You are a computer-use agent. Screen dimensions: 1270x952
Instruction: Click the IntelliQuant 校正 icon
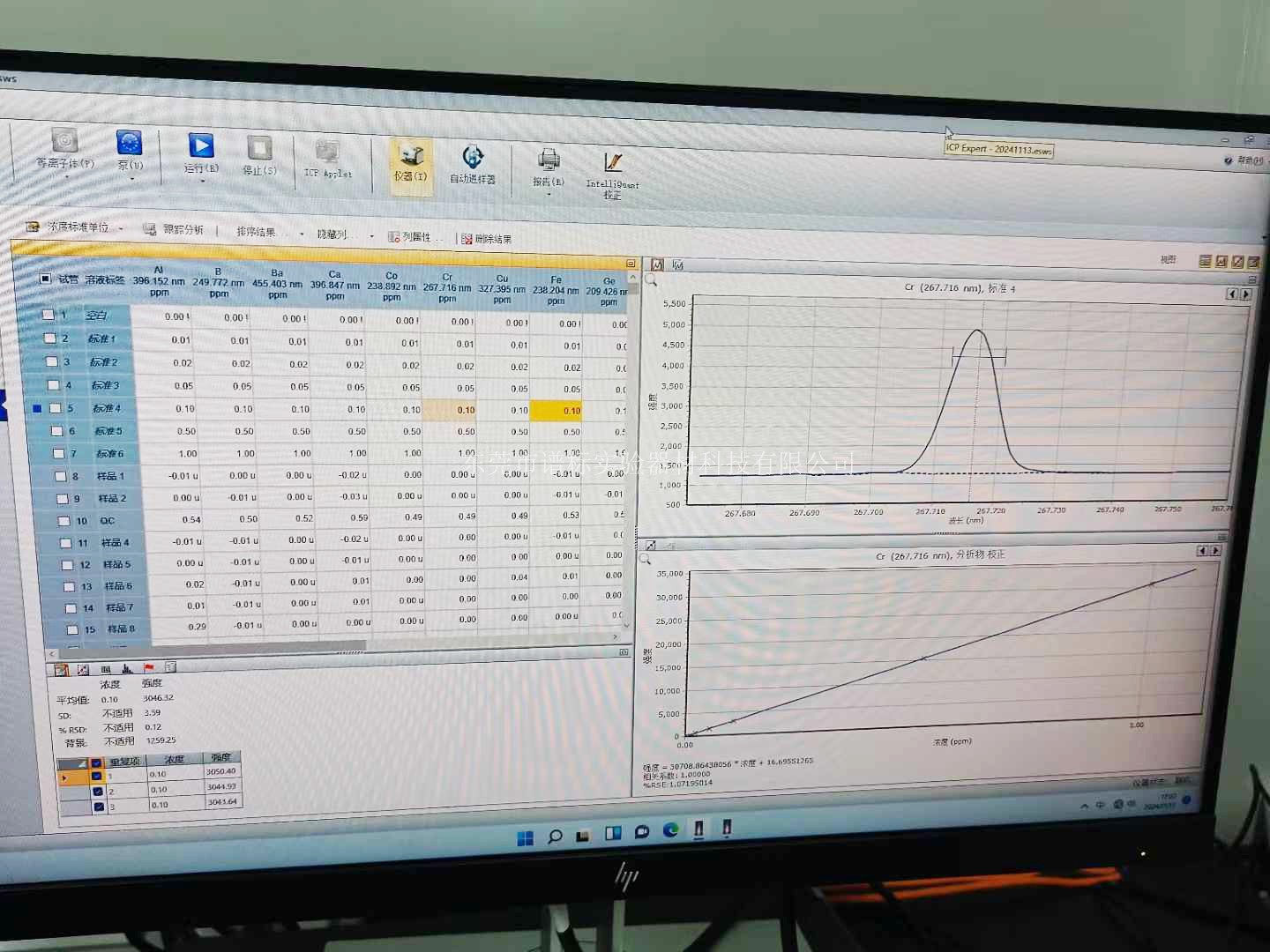tap(613, 163)
